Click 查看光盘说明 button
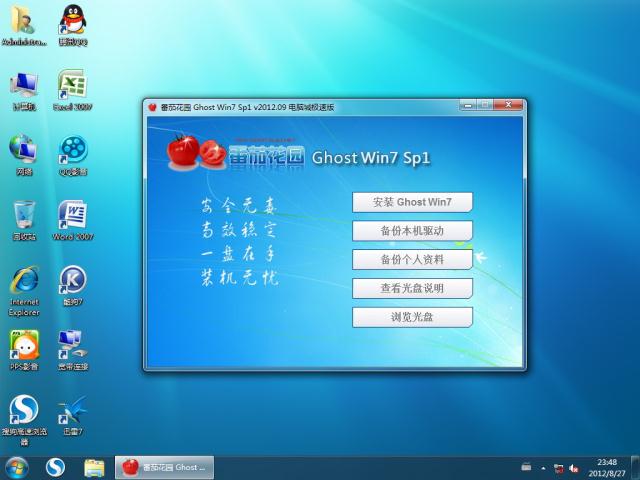640x480 pixels. [x=412, y=288]
